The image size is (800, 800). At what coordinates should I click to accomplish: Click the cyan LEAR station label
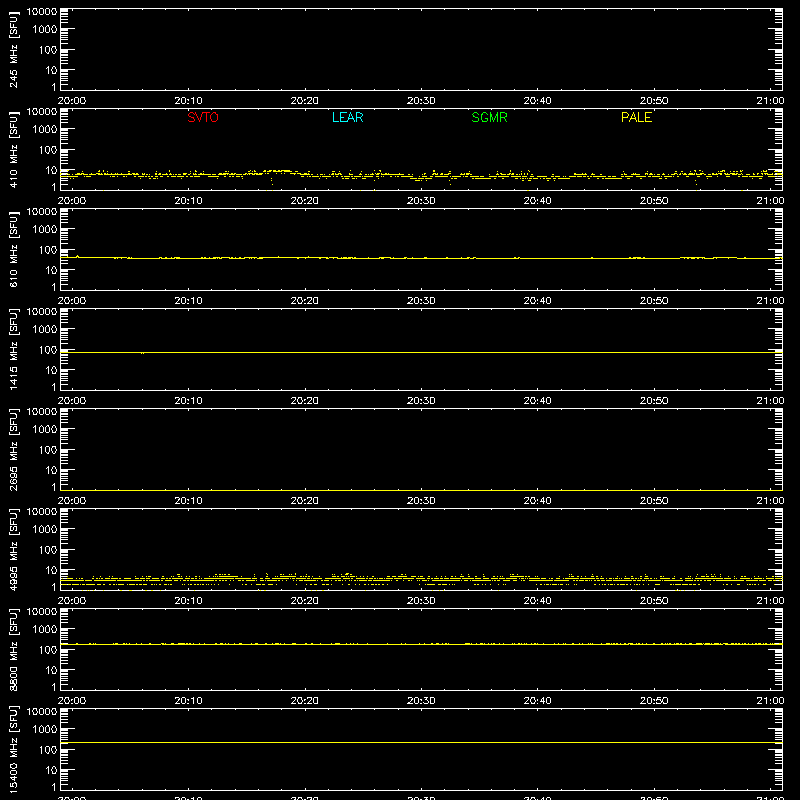[x=347, y=117]
